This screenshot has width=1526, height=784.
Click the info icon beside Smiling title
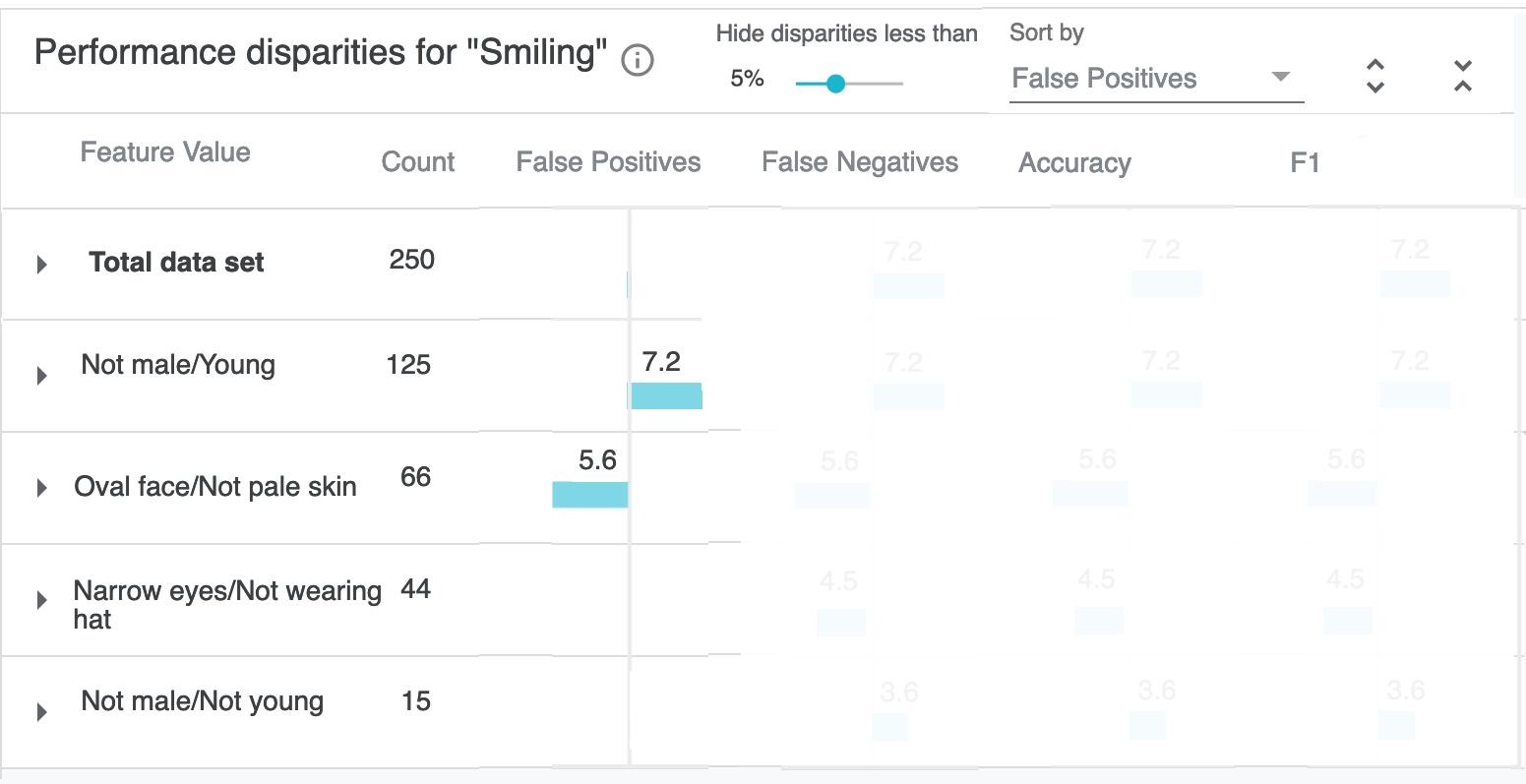pyautogui.click(x=638, y=61)
